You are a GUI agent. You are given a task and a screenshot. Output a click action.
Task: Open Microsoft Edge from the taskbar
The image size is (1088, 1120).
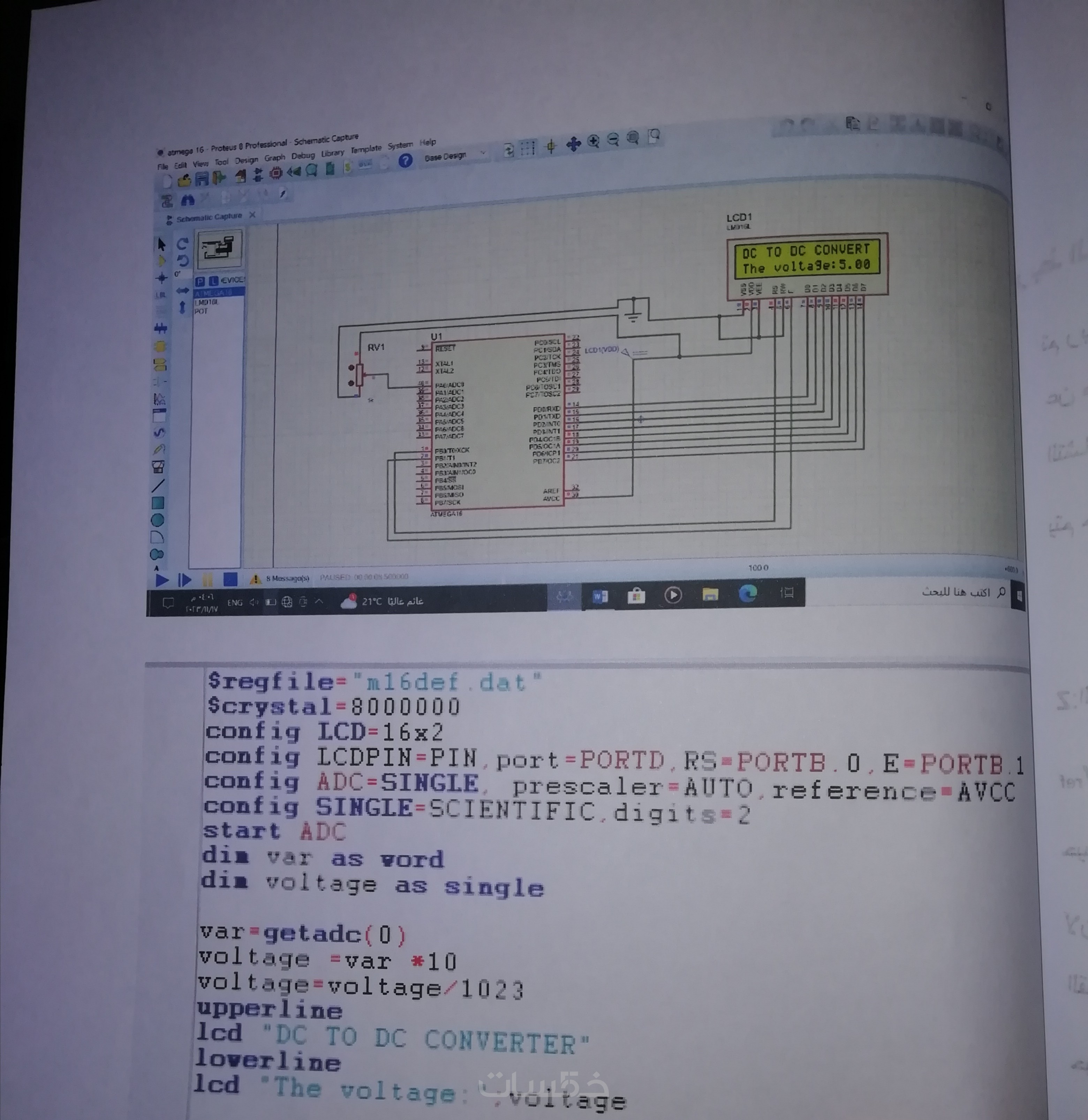[747, 594]
